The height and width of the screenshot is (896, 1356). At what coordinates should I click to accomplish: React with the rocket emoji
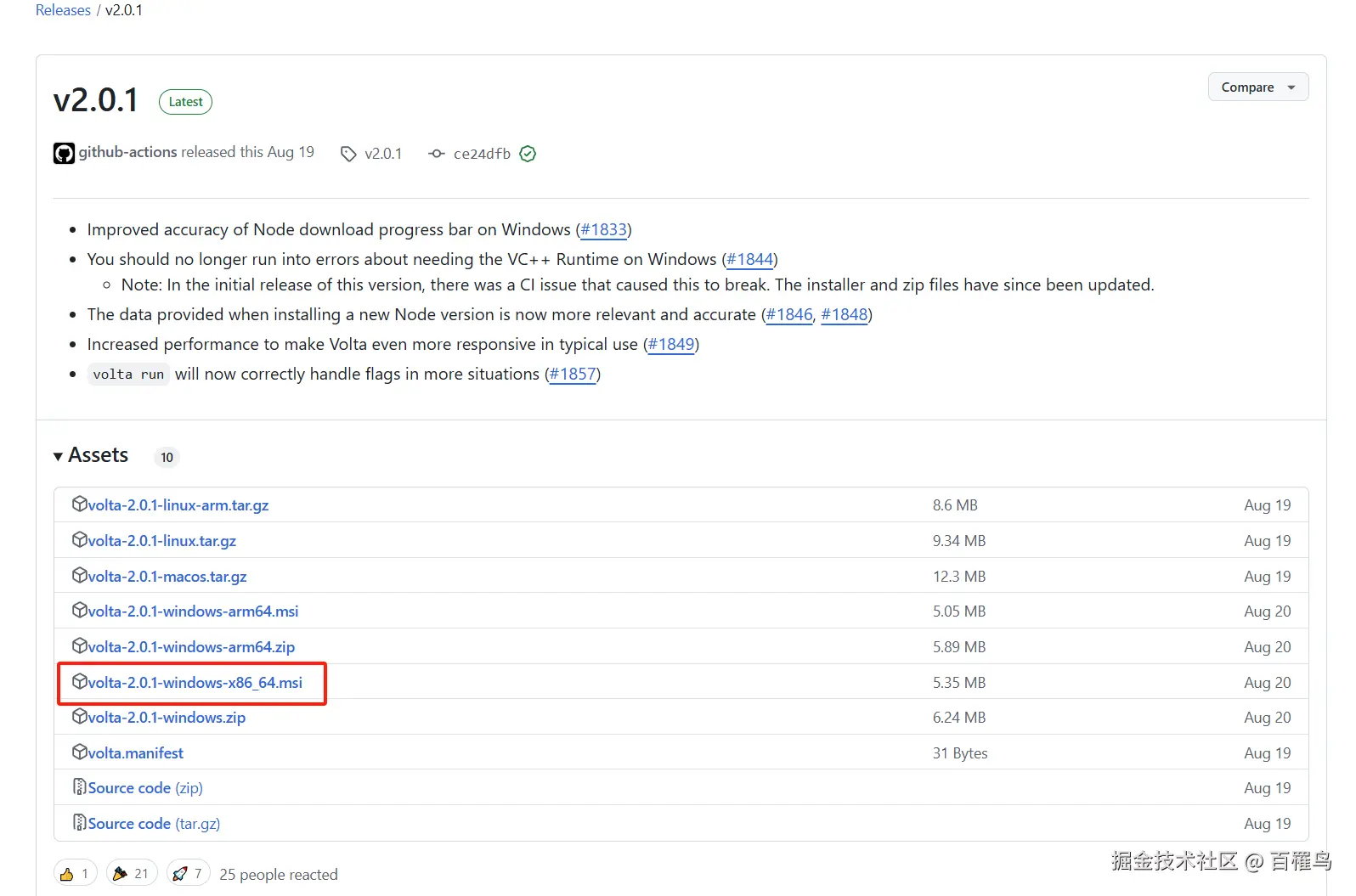(188, 873)
